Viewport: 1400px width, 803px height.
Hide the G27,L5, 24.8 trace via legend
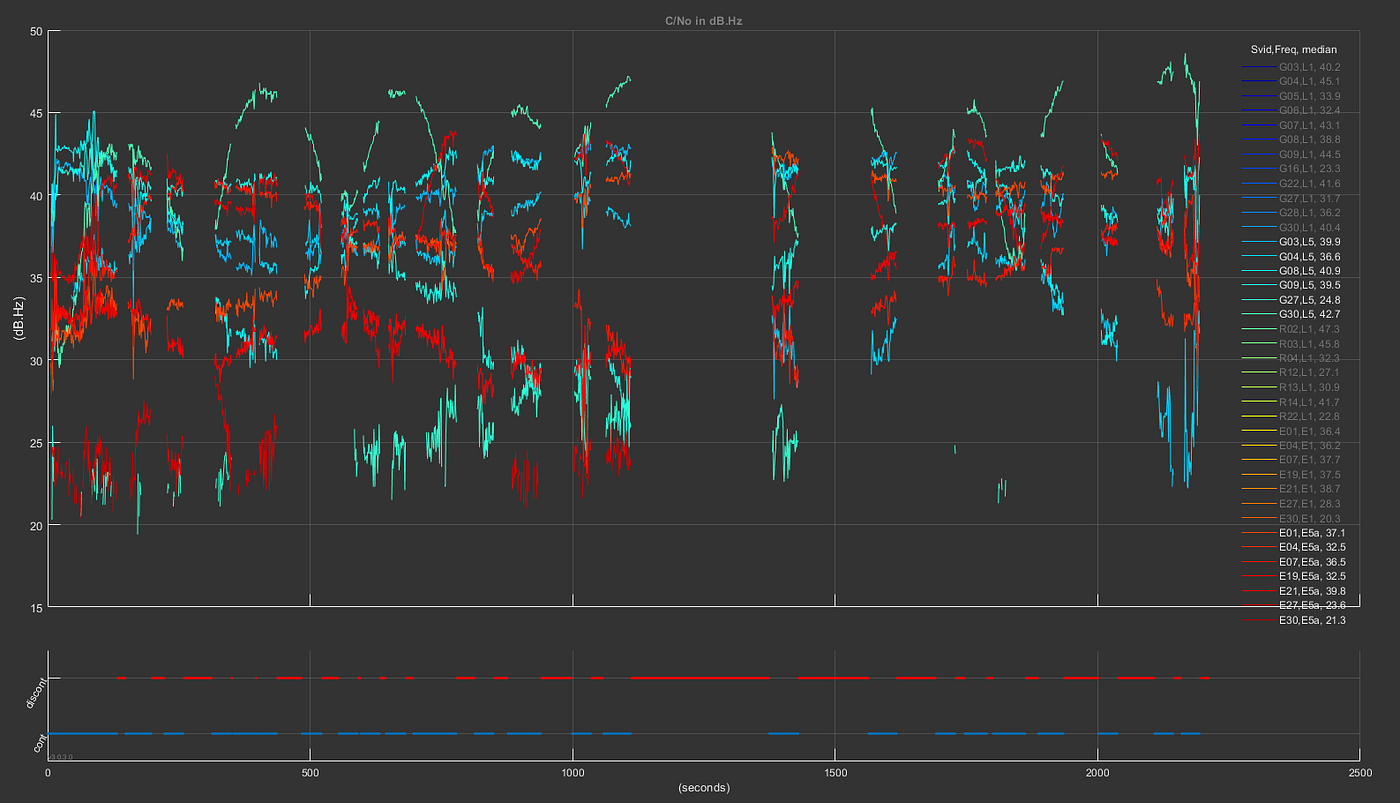point(1312,300)
